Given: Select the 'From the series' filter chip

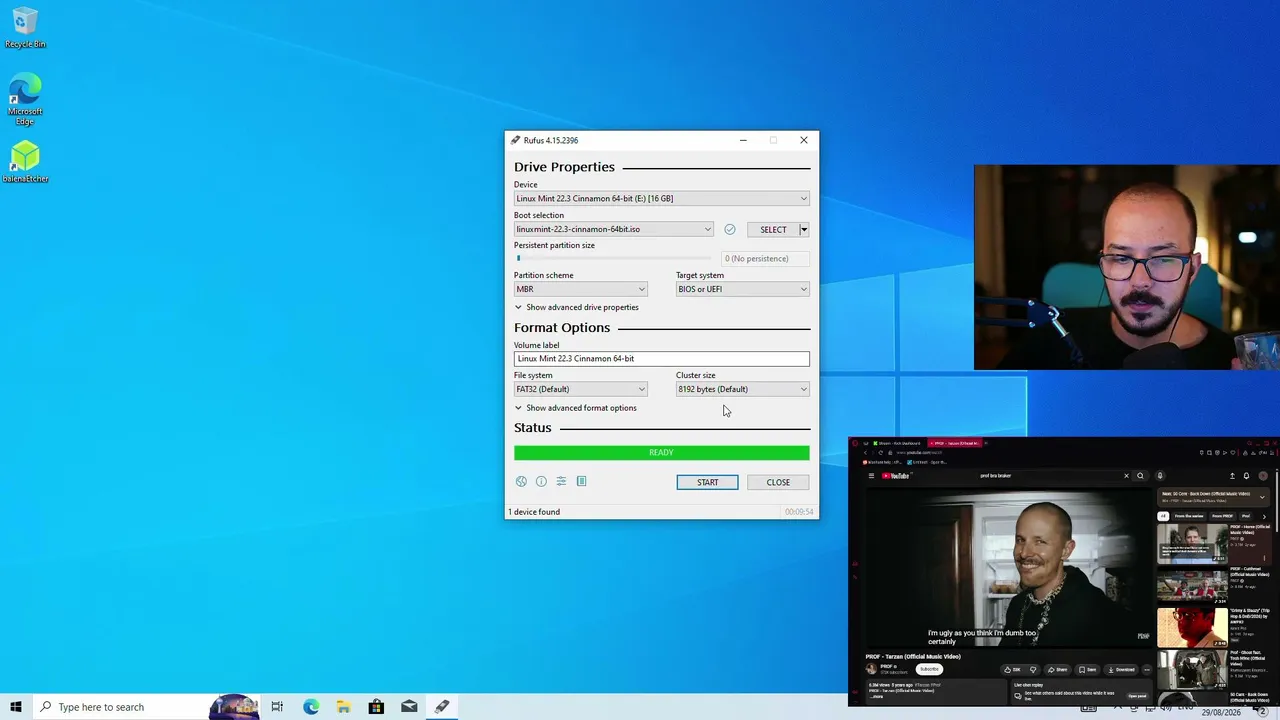Looking at the screenshot, I should pyautogui.click(x=1188, y=516).
